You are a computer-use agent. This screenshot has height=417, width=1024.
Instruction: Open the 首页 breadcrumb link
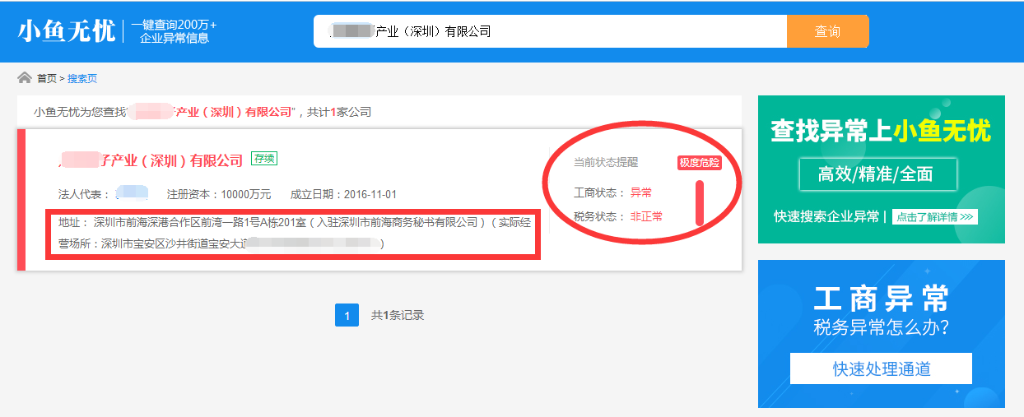[46, 79]
